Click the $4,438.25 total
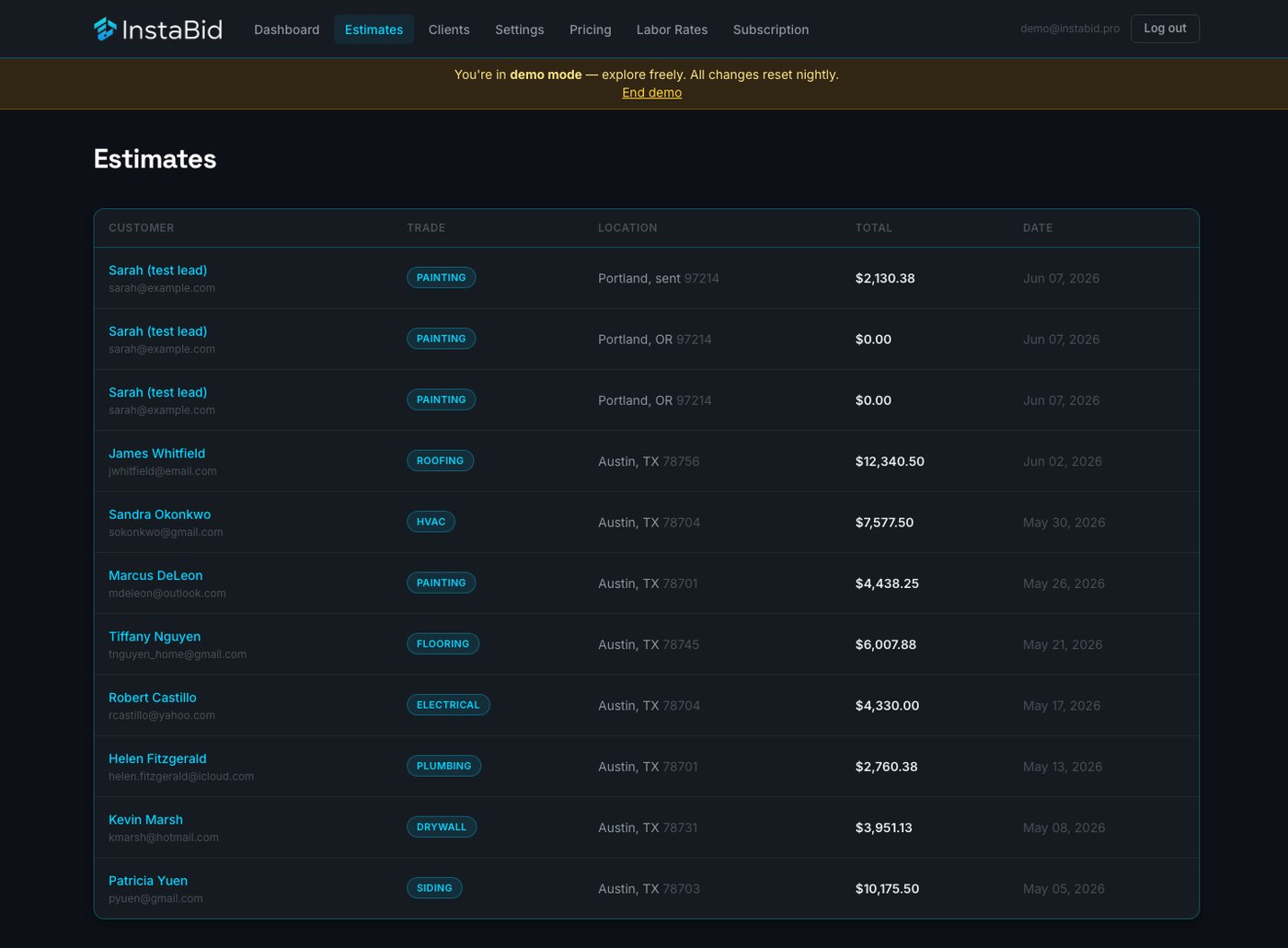 (x=887, y=584)
